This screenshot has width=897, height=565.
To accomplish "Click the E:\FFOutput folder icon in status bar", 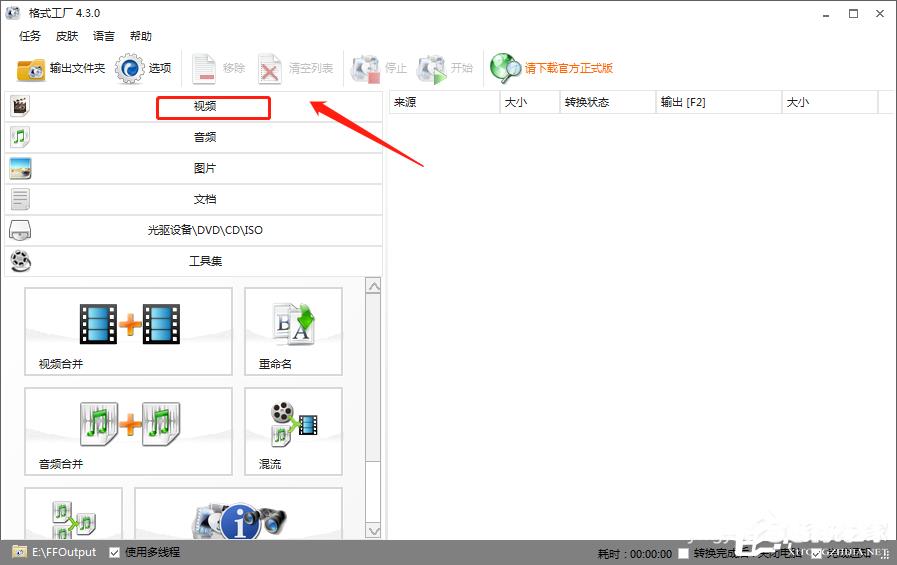I will pos(19,552).
